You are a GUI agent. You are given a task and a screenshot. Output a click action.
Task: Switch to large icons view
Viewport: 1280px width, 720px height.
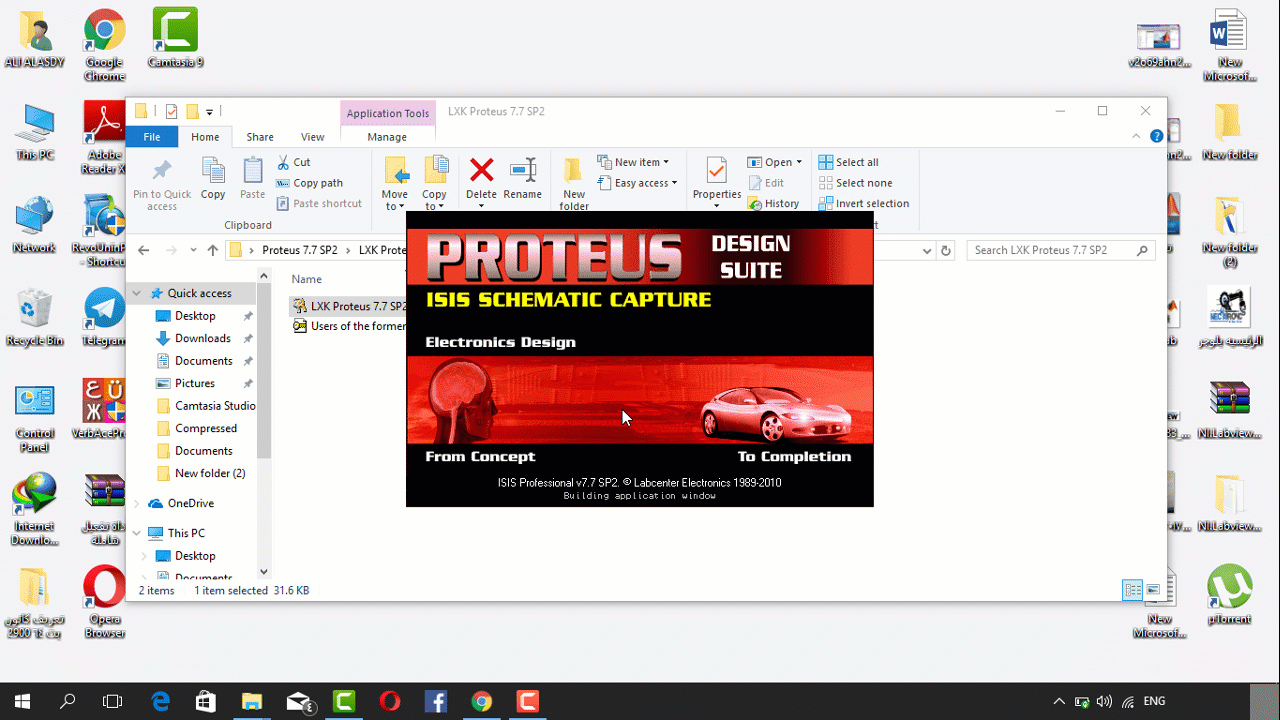pyautogui.click(x=1153, y=590)
